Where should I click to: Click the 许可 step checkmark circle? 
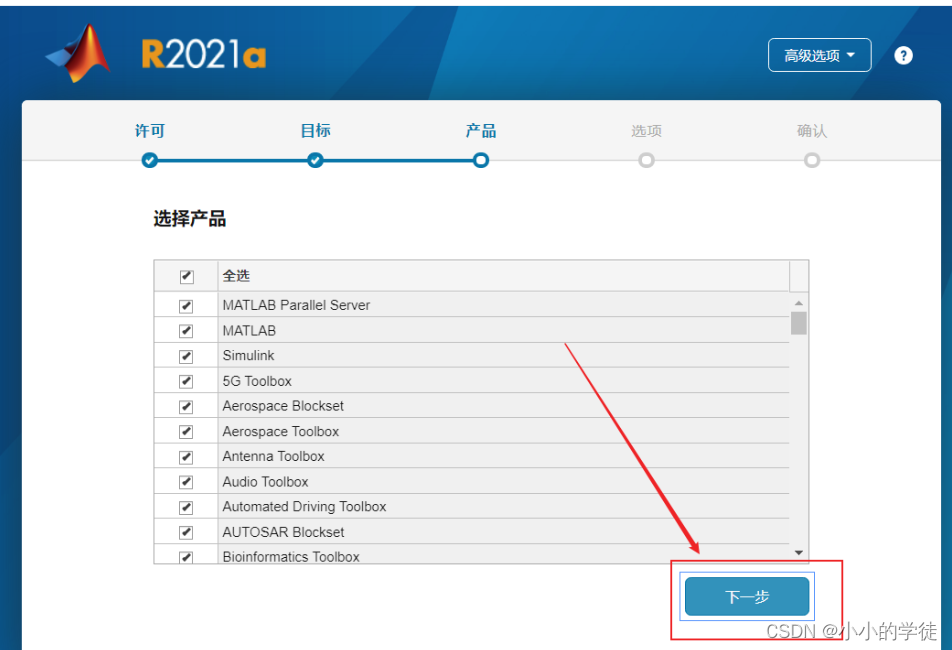[x=150, y=160]
